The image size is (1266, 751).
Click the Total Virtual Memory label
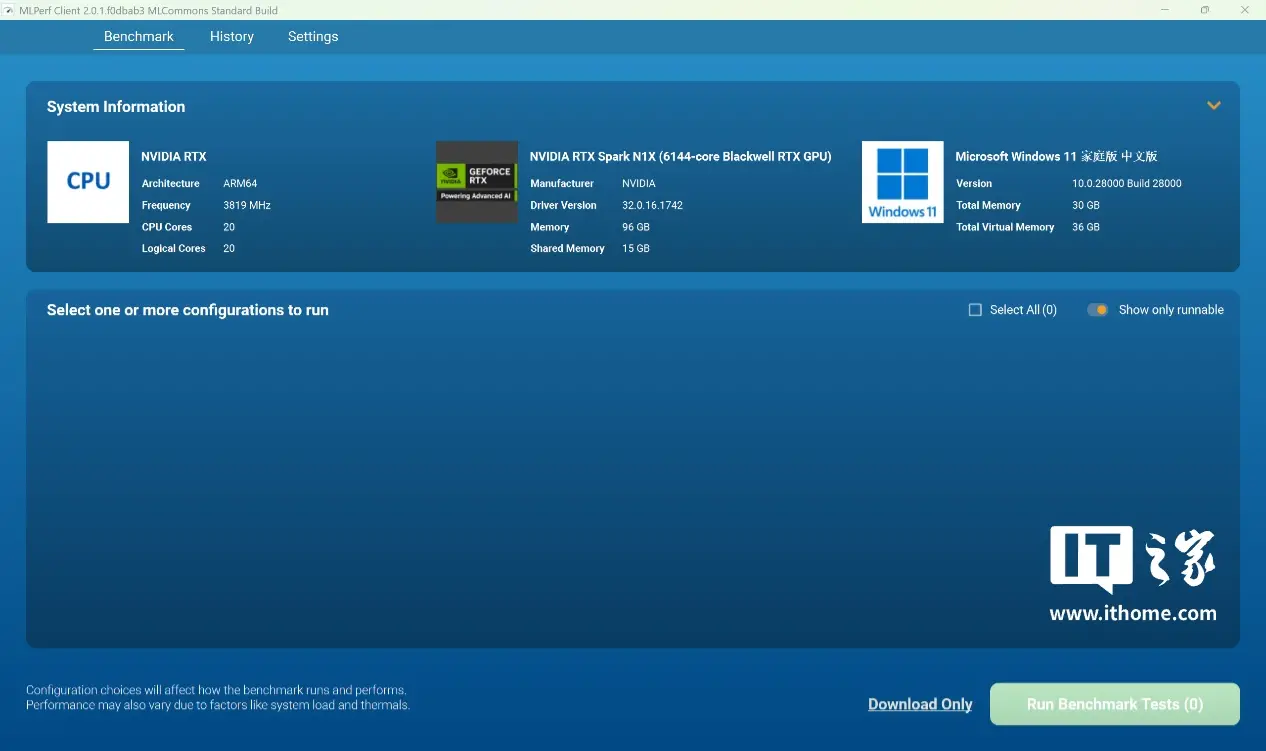click(1005, 227)
